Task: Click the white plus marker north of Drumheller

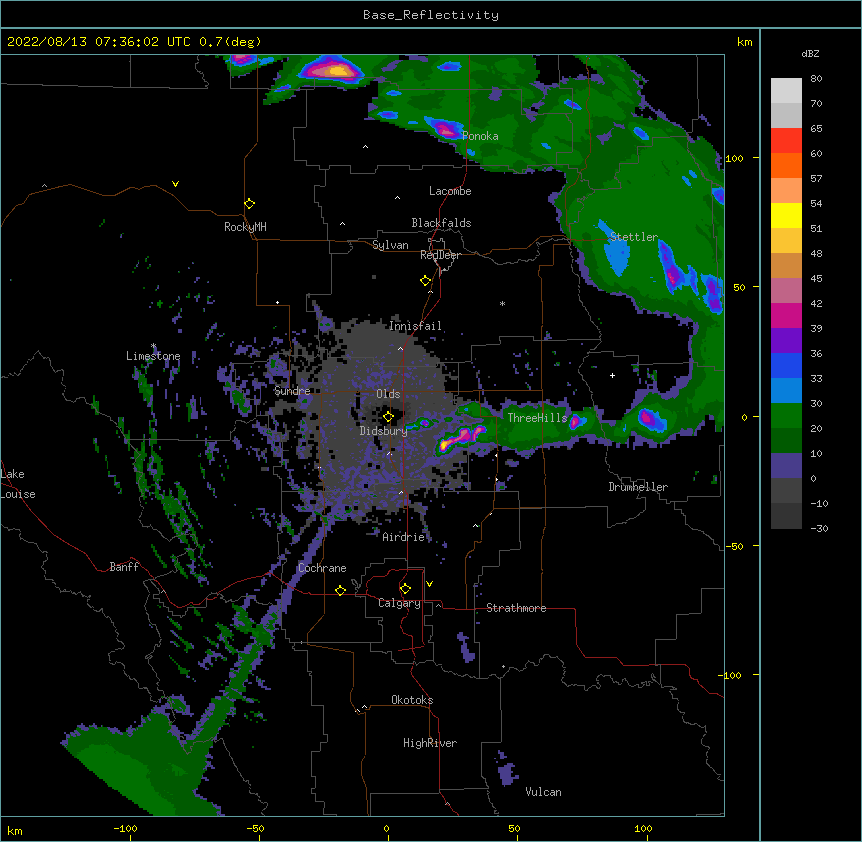Action: click(612, 375)
